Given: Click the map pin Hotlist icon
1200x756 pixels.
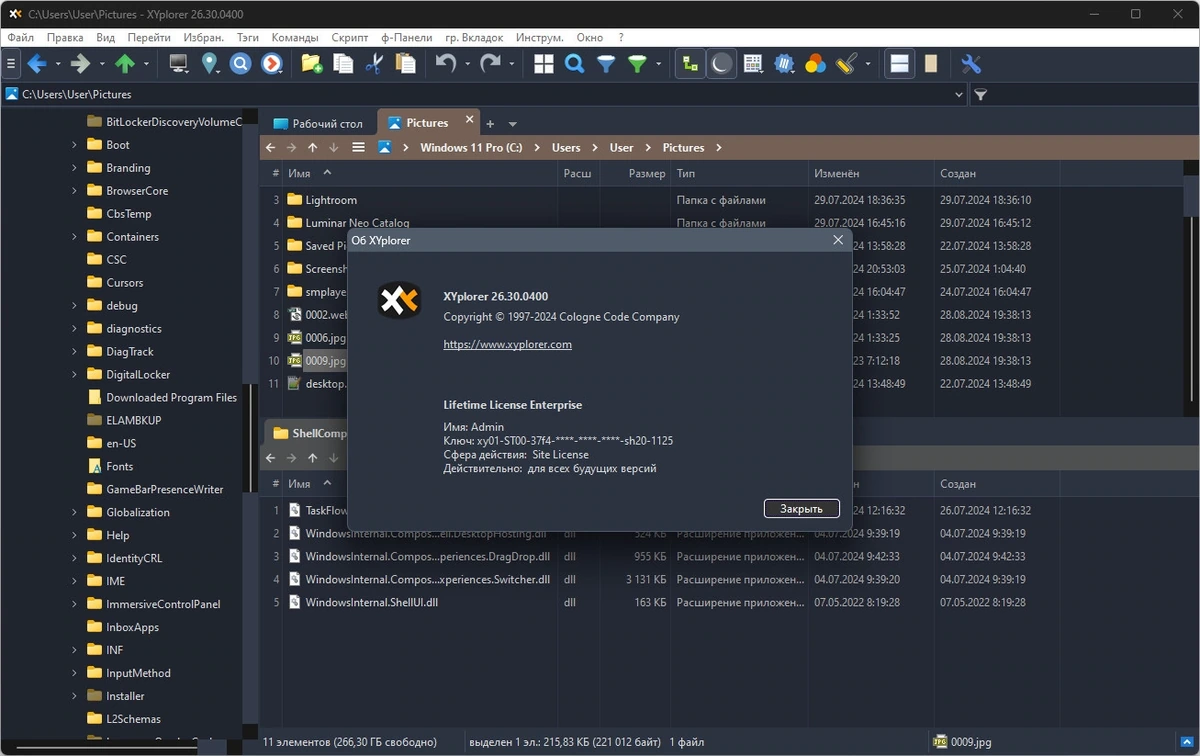Looking at the screenshot, I should tap(210, 64).
